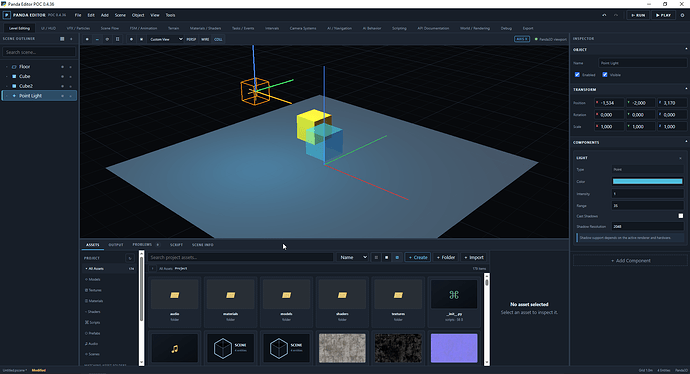Switch assets to medium tile view icon

tap(387, 257)
